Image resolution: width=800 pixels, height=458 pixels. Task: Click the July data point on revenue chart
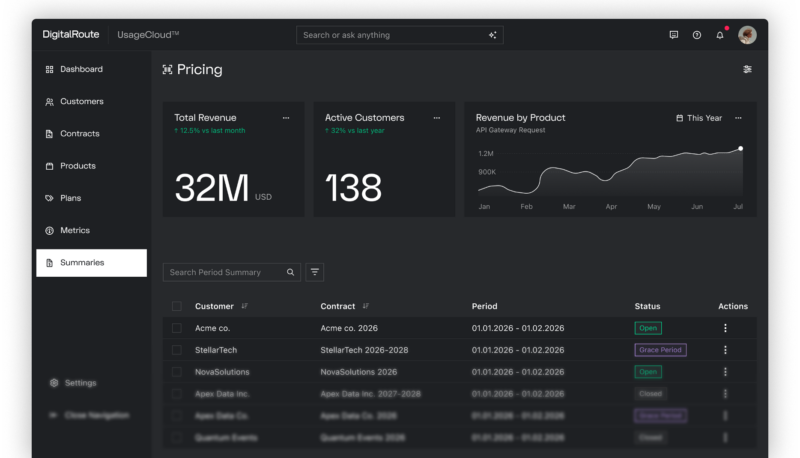point(740,148)
